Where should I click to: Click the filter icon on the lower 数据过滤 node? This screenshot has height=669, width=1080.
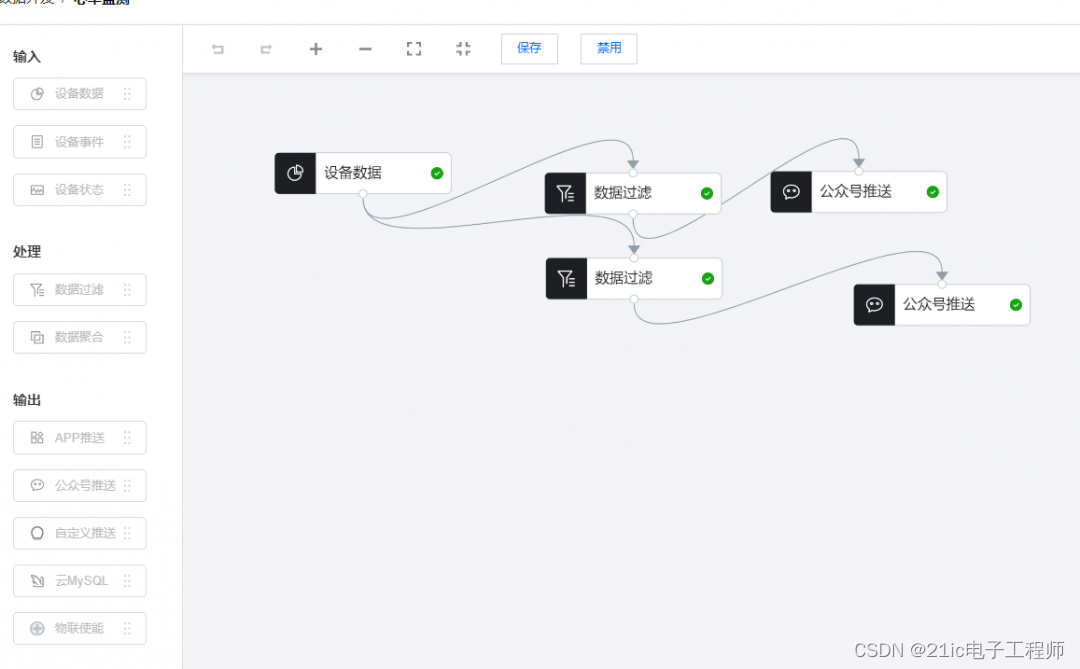click(x=566, y=278)
